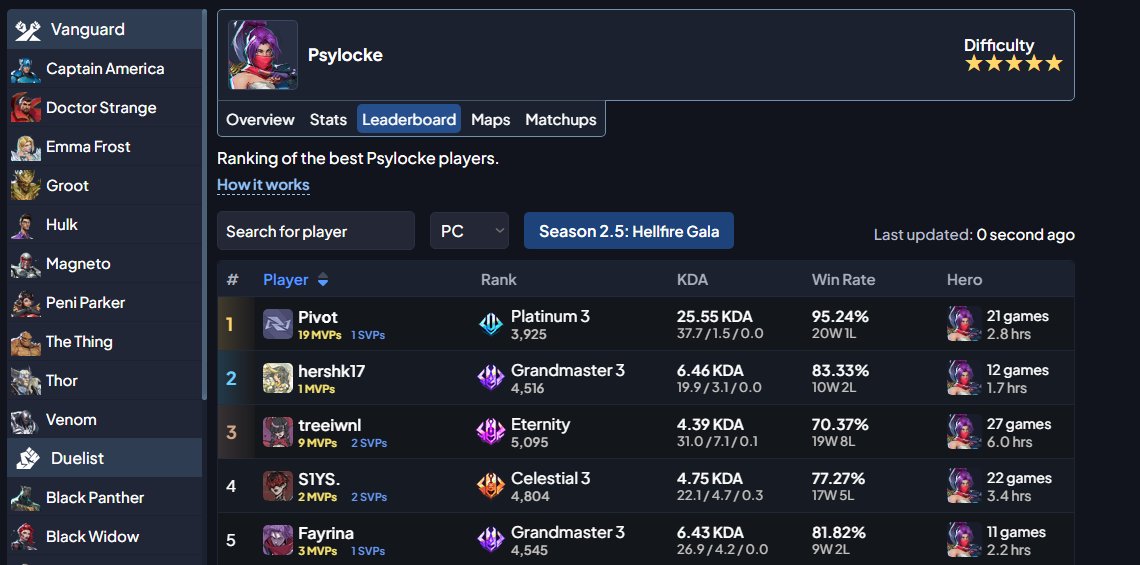Open treeiwnl's player profile name
This screenshot has width=1140, height=565.
click(329, 425)
